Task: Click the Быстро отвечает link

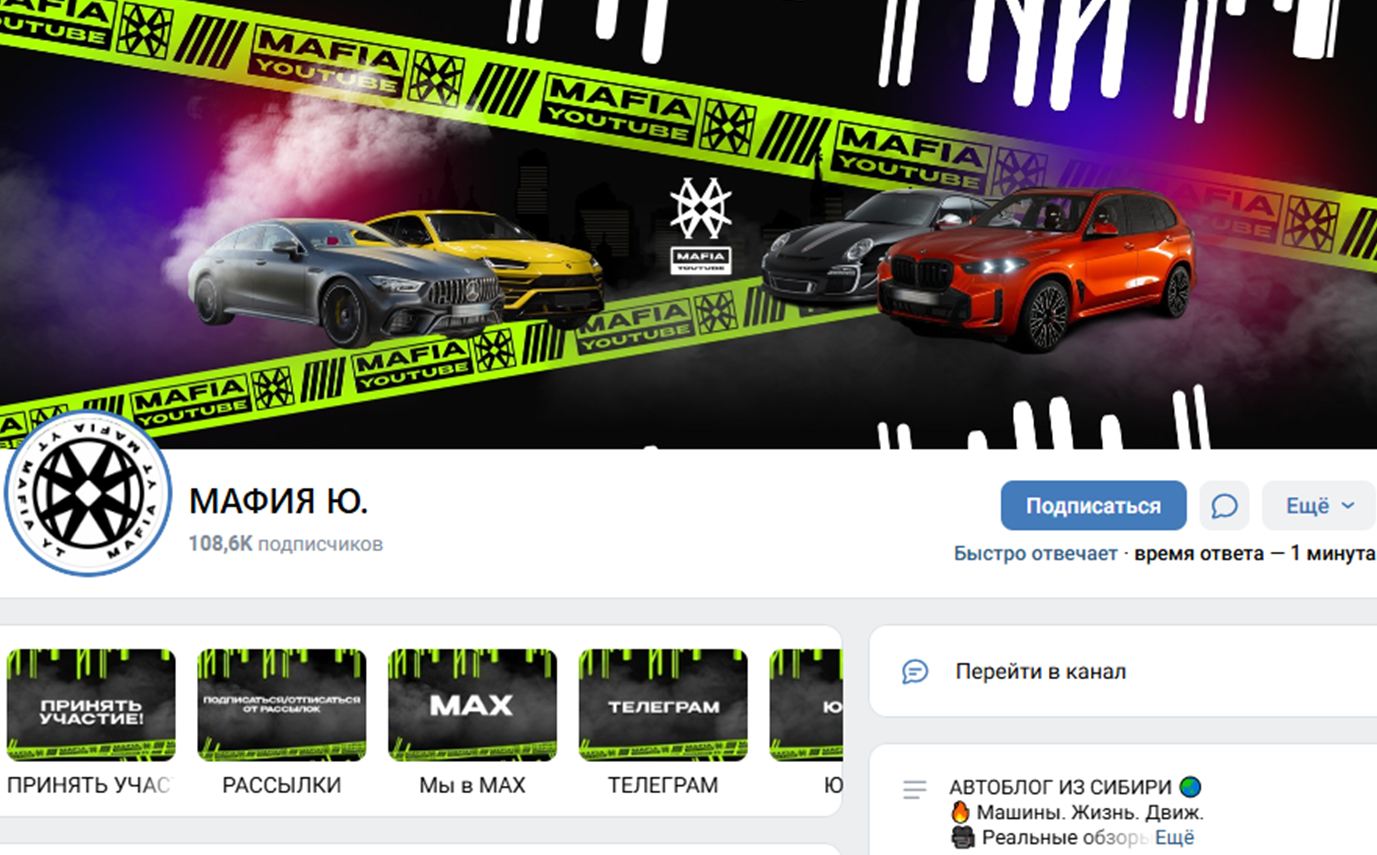Action: (x=1035, y=554)
